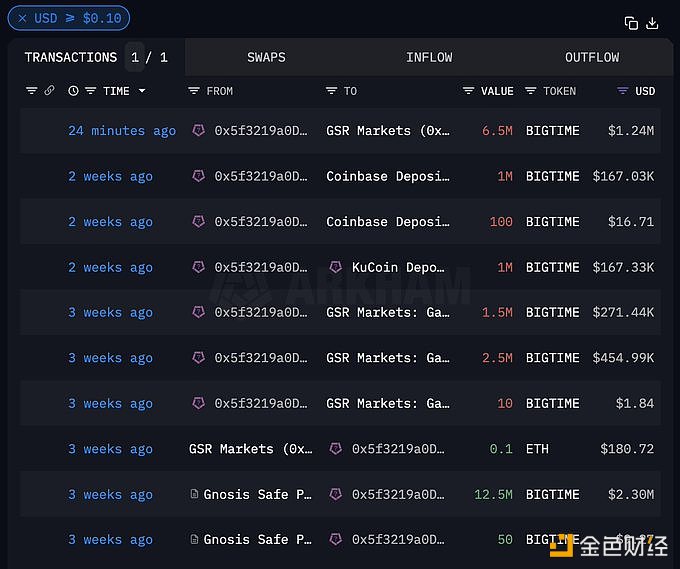Open the To column filter
The height and width of the screenshot is (569, 680).
tap(331, 91)
